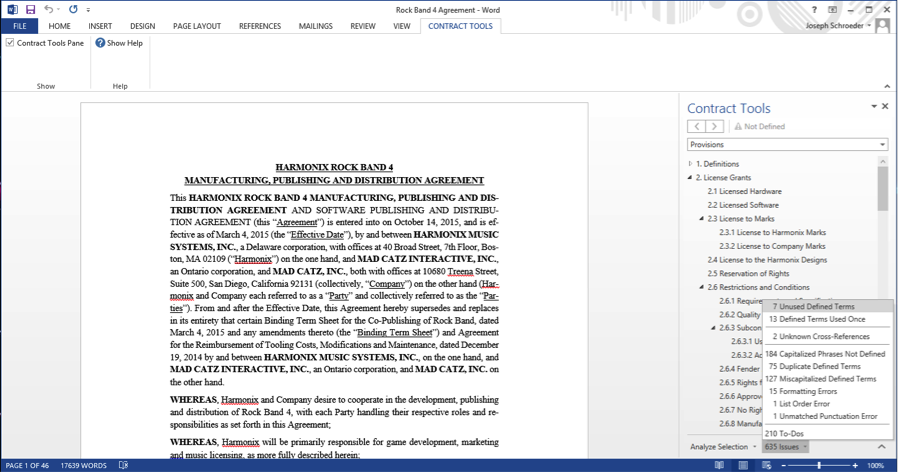Collapse 2.6 Restrictions and Conditions node
Image resolution: width=898 pixels, height=472 pixels.
[702, 287]
